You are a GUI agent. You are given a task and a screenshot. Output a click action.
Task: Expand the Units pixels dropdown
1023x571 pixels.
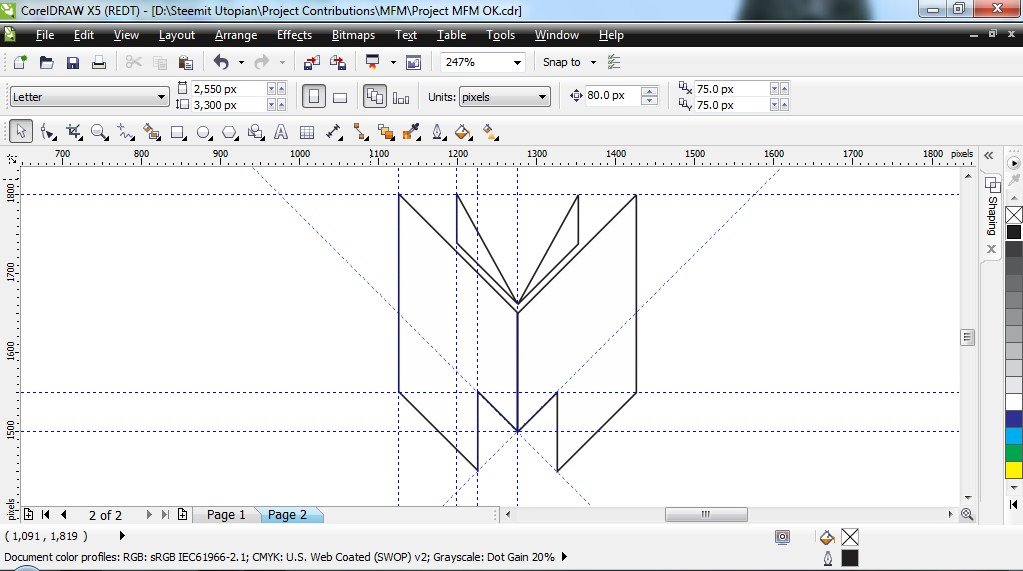tap(542, 97)
